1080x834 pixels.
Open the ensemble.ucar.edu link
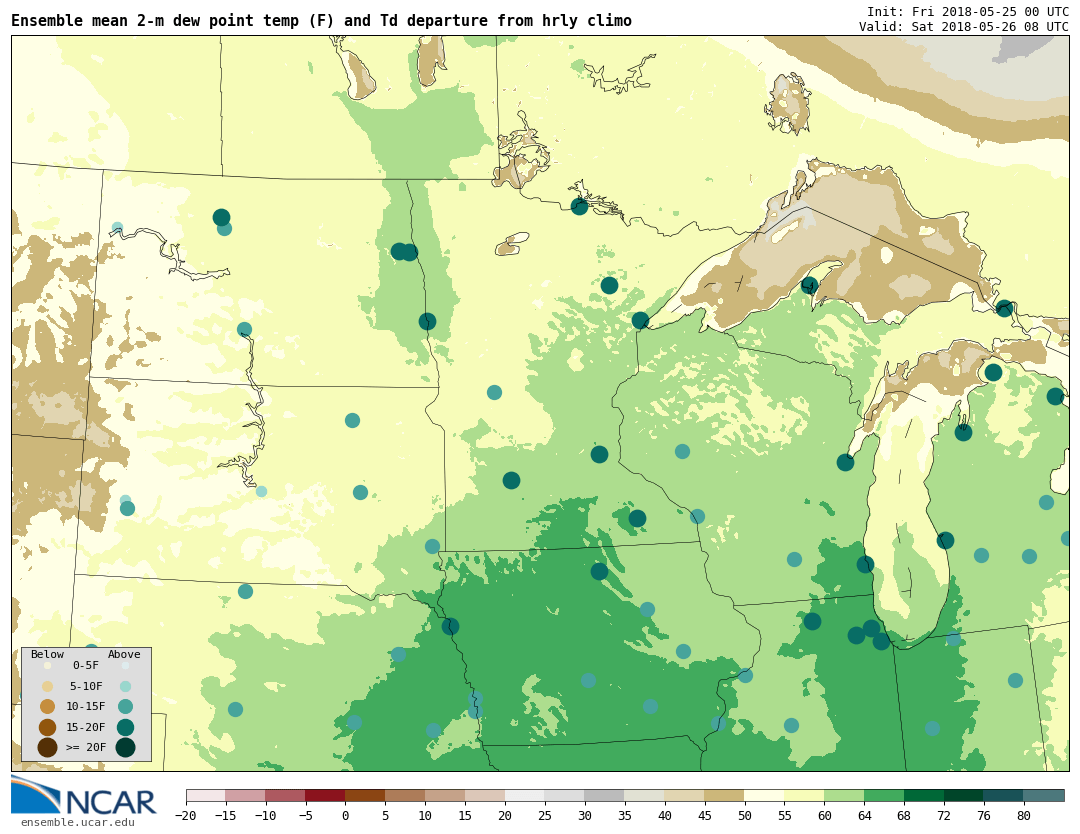coord(77,823)
